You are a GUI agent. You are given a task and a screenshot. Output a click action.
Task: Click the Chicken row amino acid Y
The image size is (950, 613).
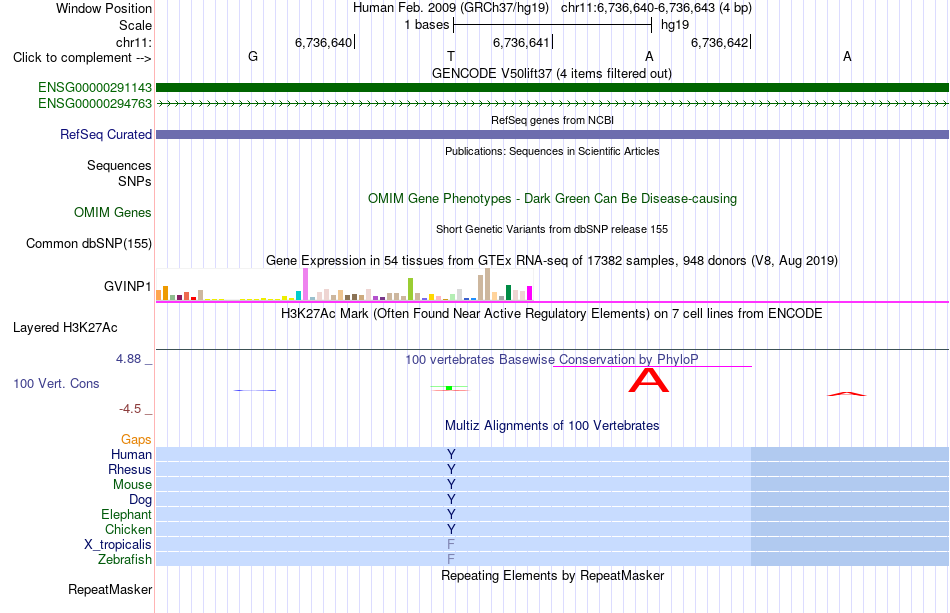point(451,529)
